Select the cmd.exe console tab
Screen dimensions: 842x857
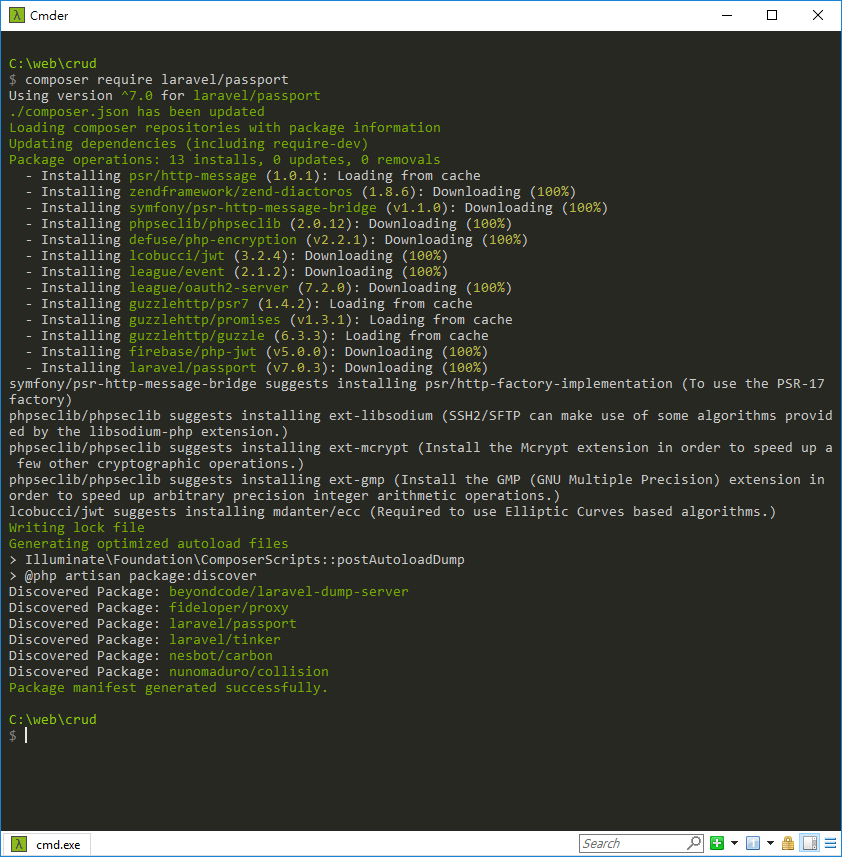47,844
